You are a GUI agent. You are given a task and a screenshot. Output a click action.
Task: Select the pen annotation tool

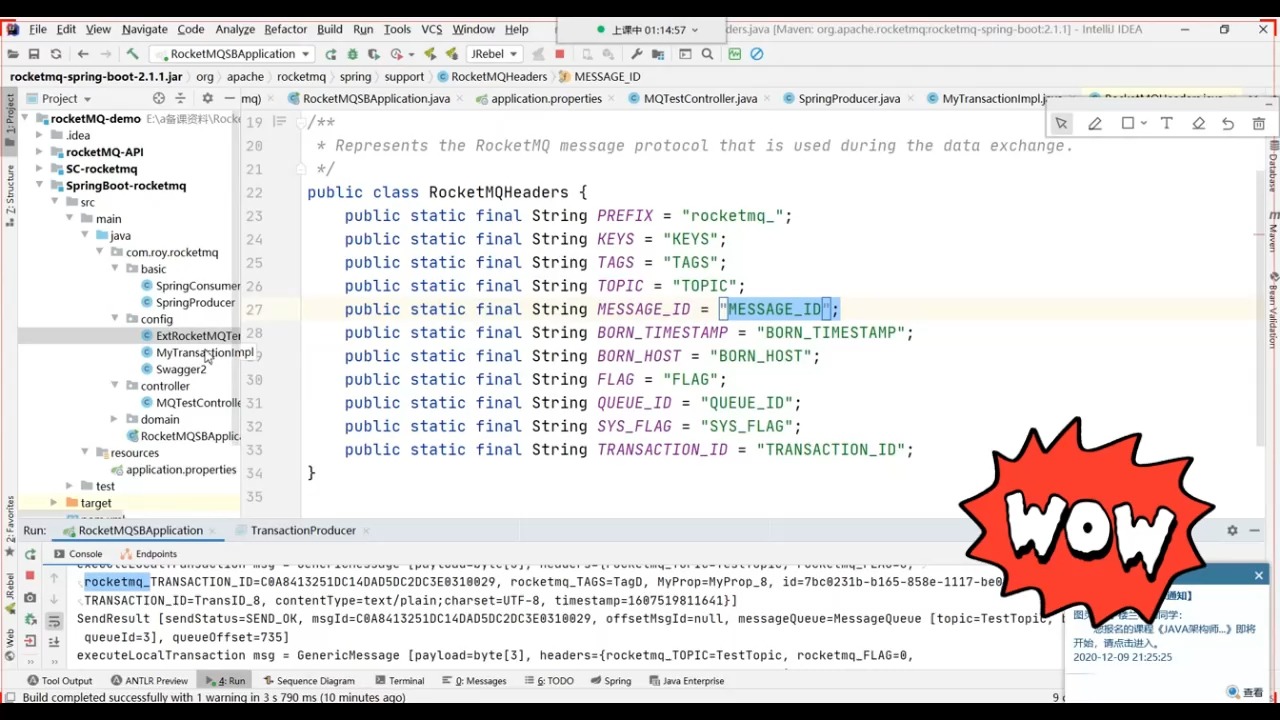[1095, 124]
